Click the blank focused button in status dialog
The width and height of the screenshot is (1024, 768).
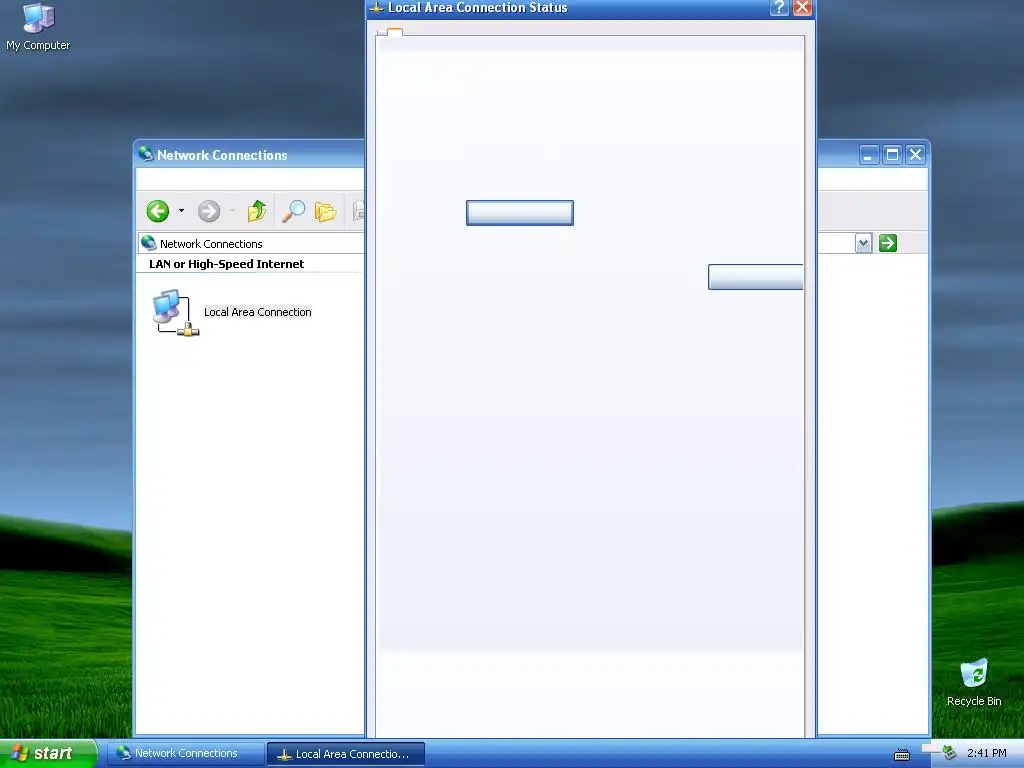click(520, 213)
